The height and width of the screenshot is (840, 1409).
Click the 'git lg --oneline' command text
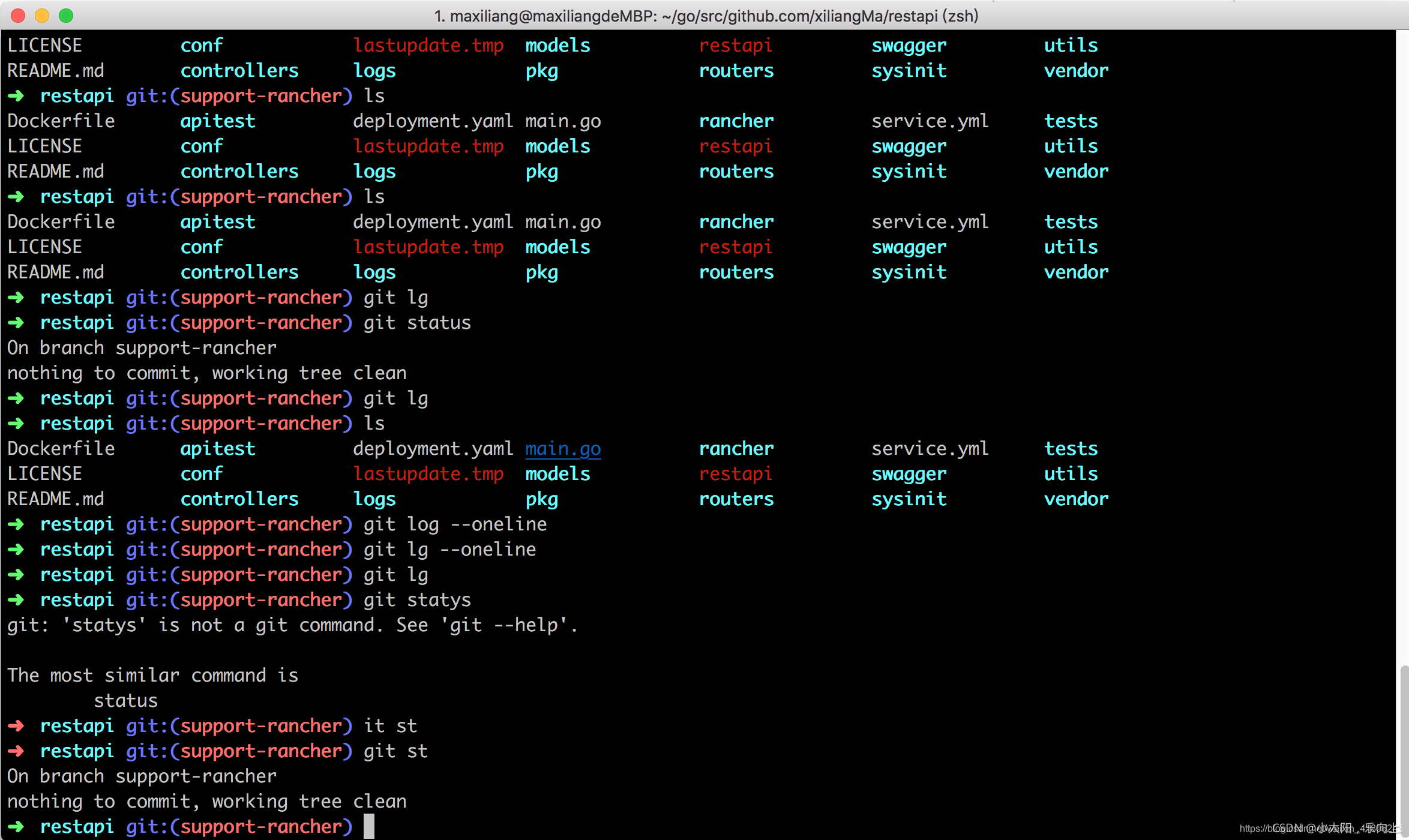pyautogui.click(x=449, y=550)
